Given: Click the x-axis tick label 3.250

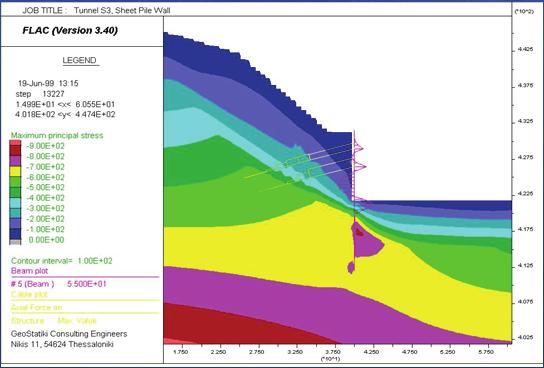Looking at the screenshot, I should [x=295, y=352].
